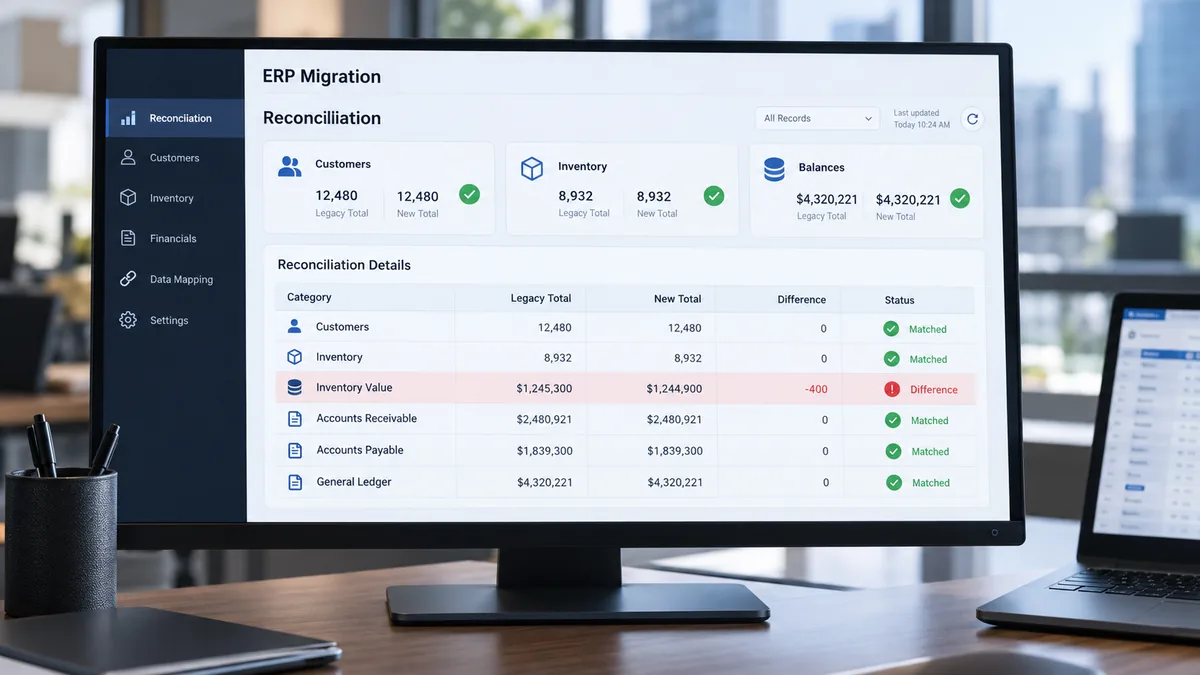Screen dimensions: 1200x675
Task: Click document icon in Accounts Receivable row
Action: click(x=295, y=419)
